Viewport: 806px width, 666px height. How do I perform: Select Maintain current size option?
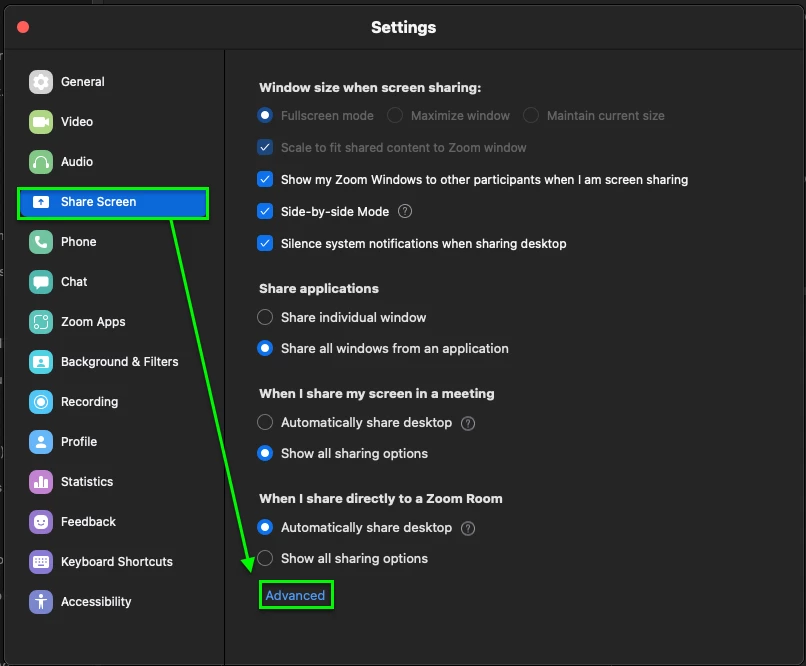(531, 115)
